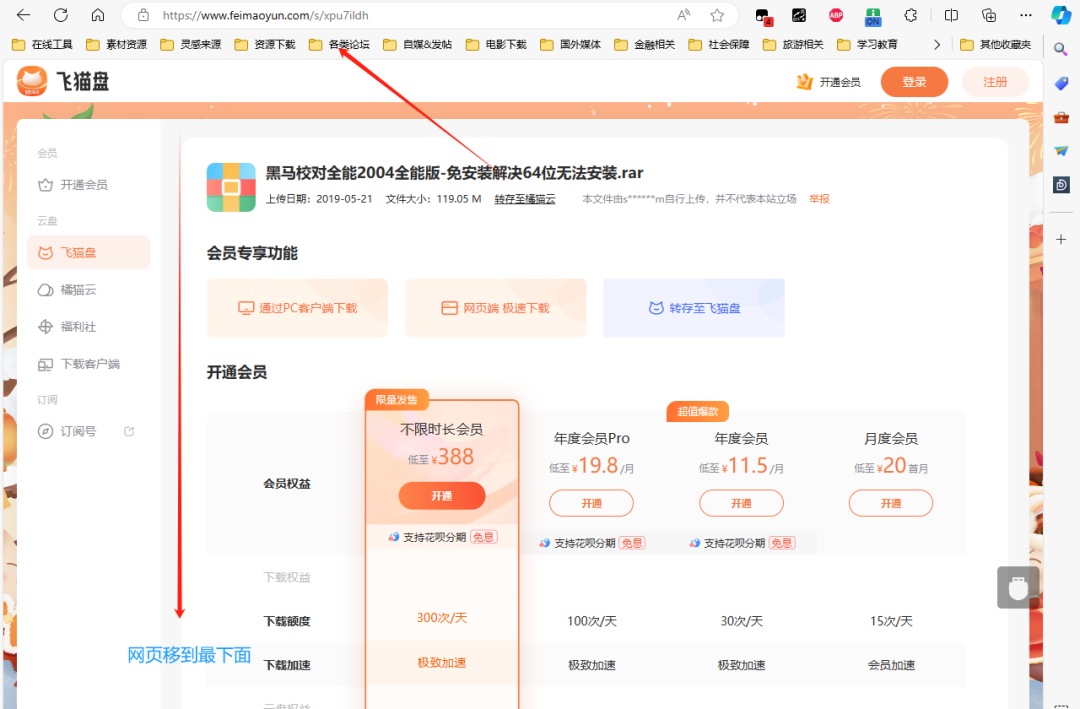Open 下载客户端 from the left sidebar
Screen dimensions: 1080x709
point(88,364)
